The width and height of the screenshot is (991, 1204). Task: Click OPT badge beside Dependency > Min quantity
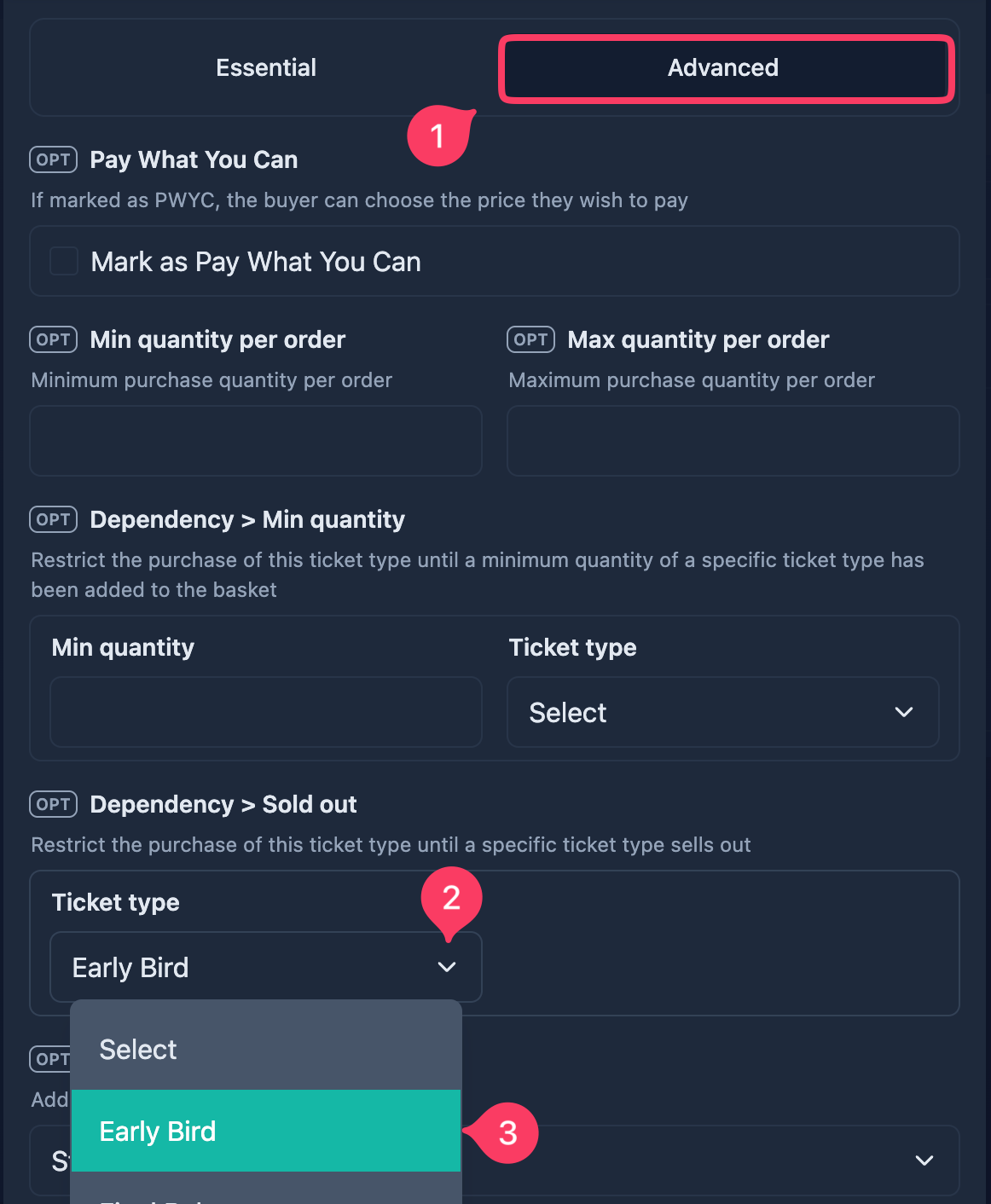pos(54,519)
